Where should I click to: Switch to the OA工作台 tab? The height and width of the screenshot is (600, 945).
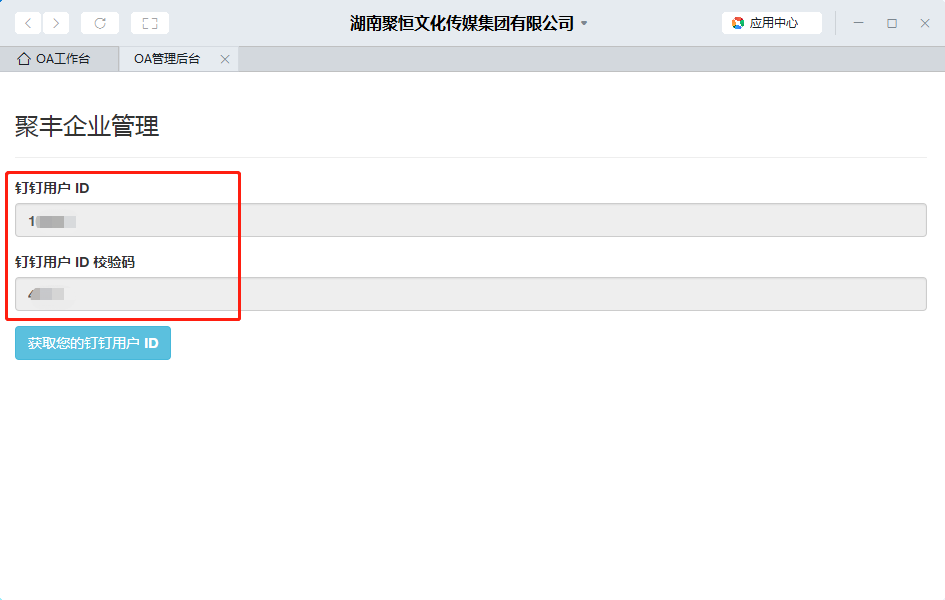(62, 59)
